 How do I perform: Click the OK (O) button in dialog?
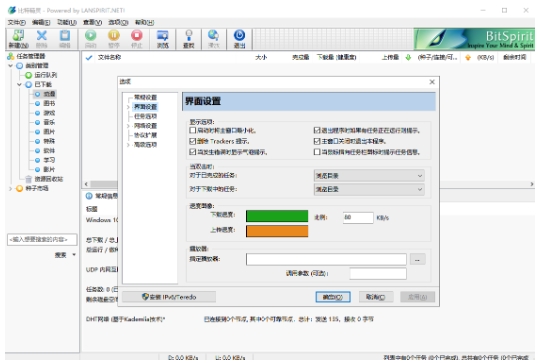click(333, 297)
